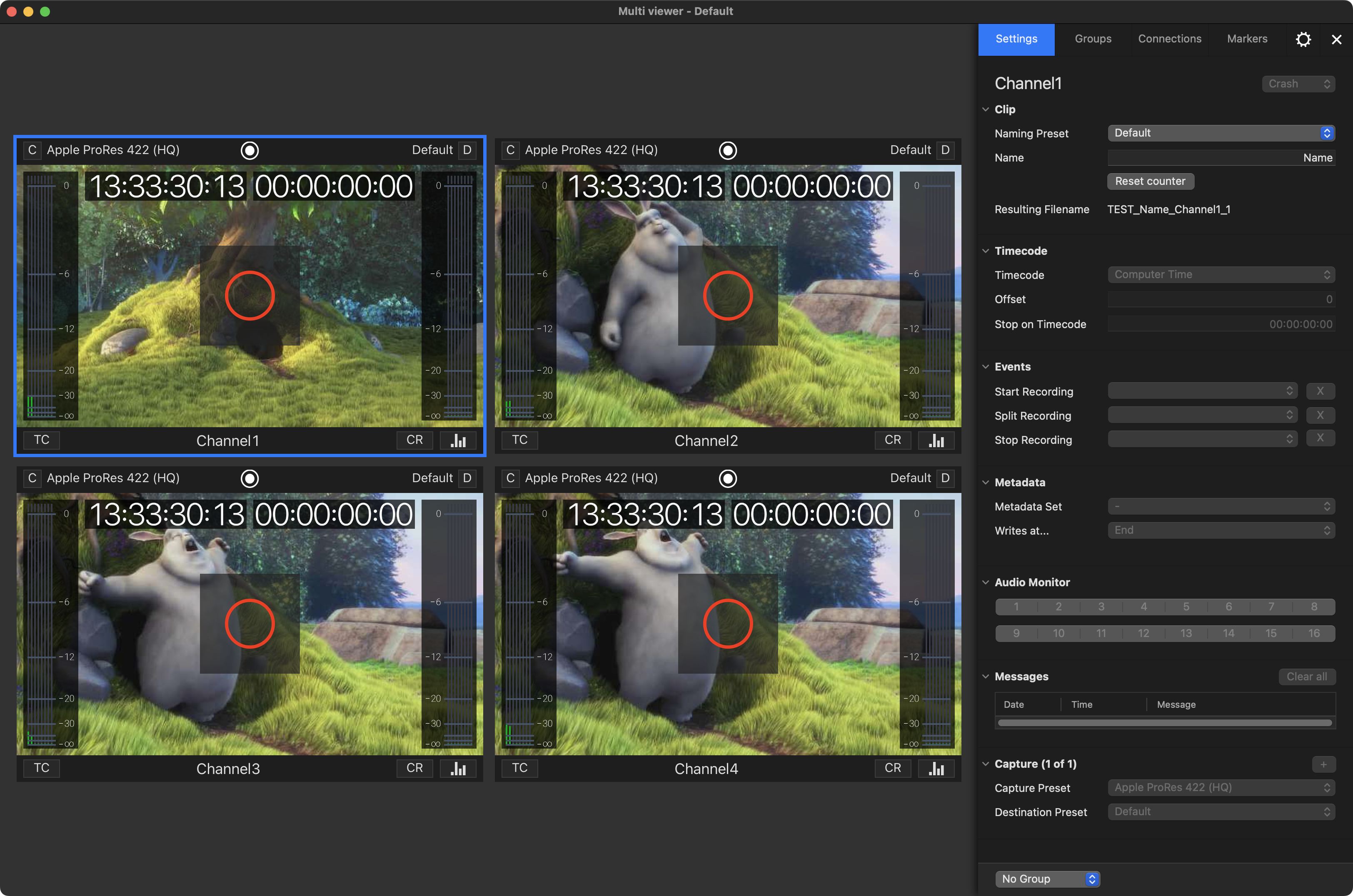Click the red record overlay on Channel1 video
Viewport: 1353px width, 896px height.
[250, 296]
